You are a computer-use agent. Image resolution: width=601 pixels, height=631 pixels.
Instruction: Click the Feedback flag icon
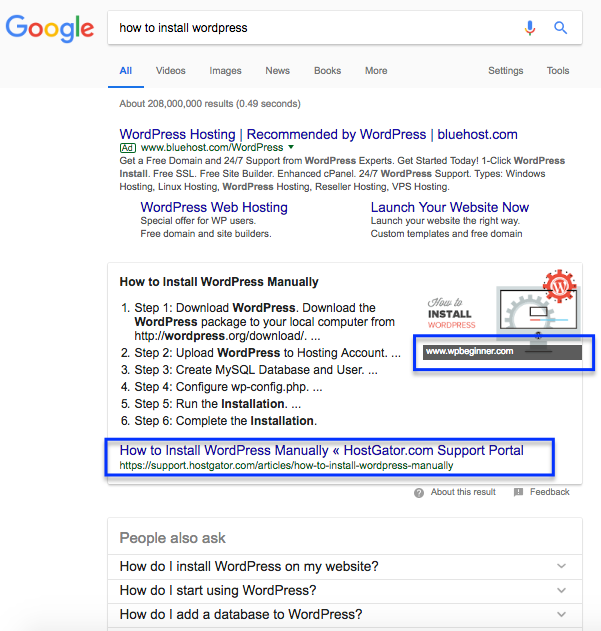pos(518,492)
